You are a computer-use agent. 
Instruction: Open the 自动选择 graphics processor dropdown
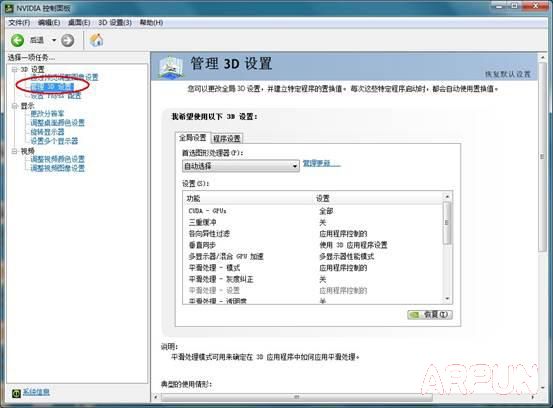tap(241, 166)
